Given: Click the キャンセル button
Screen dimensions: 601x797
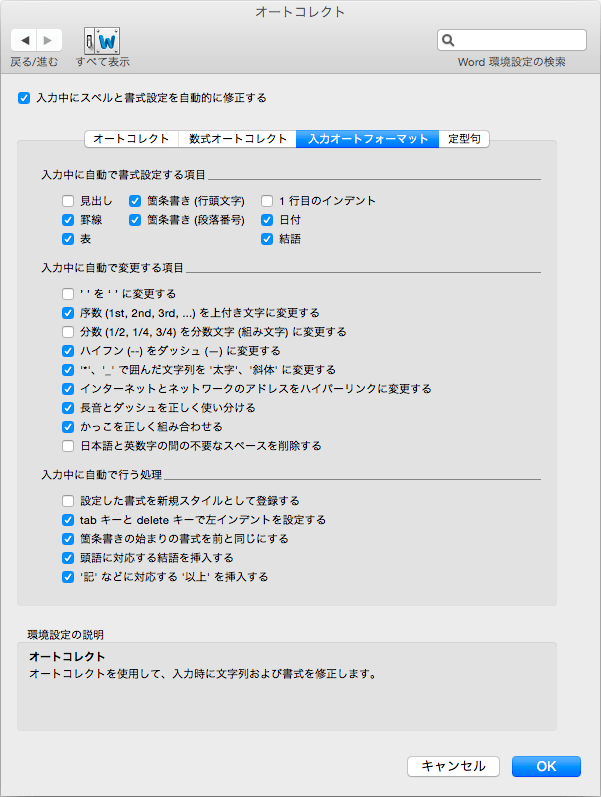Looking at the screenshot, I should [x=453, y=766].
